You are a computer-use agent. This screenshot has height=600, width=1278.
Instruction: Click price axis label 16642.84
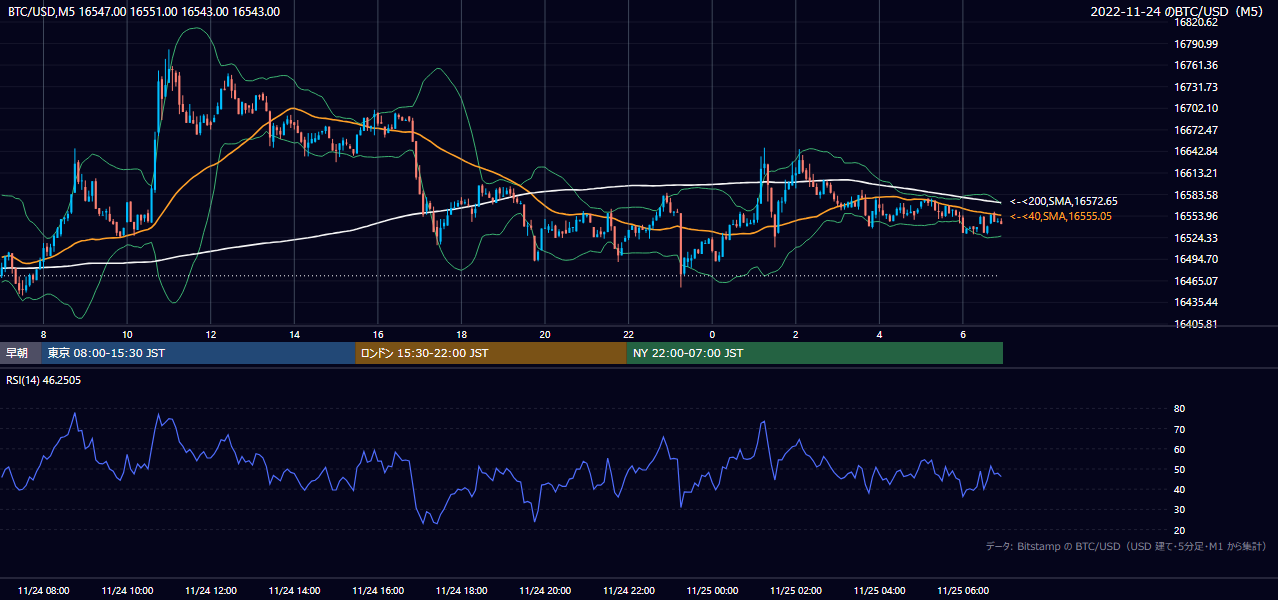click(1195, 151)
